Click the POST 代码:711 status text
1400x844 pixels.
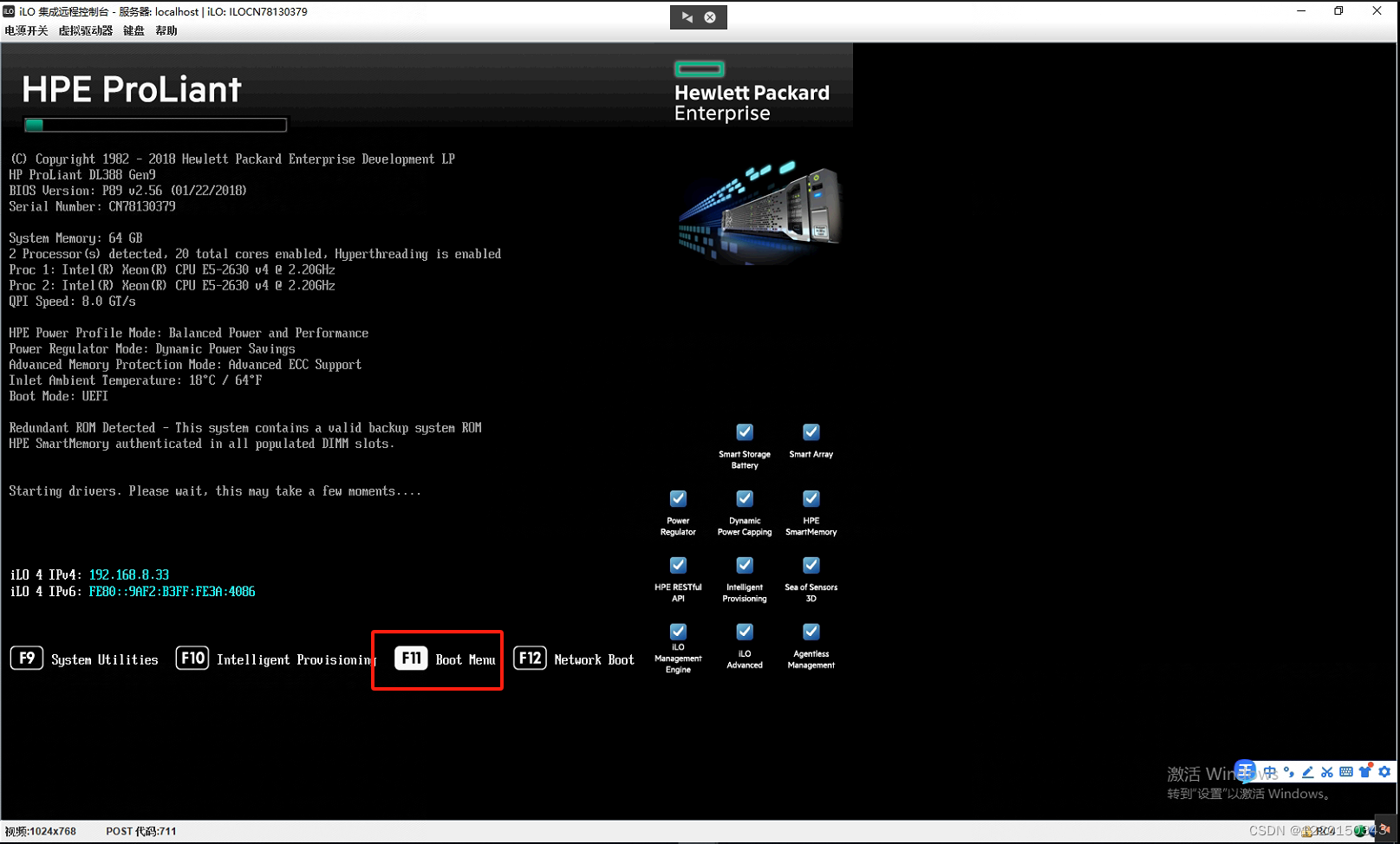pos(141,832)
